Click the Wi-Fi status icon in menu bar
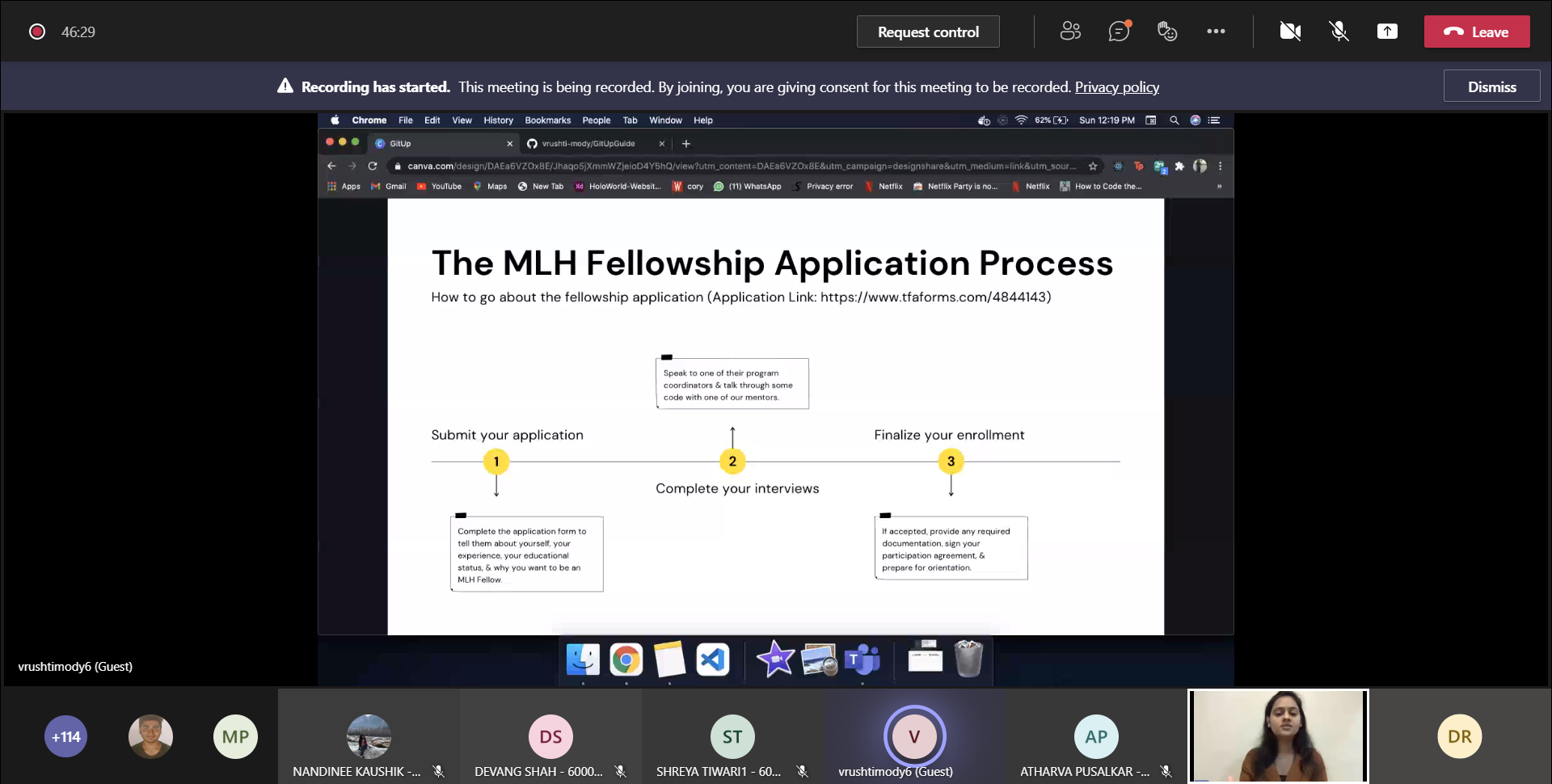 coord(1021,120)
